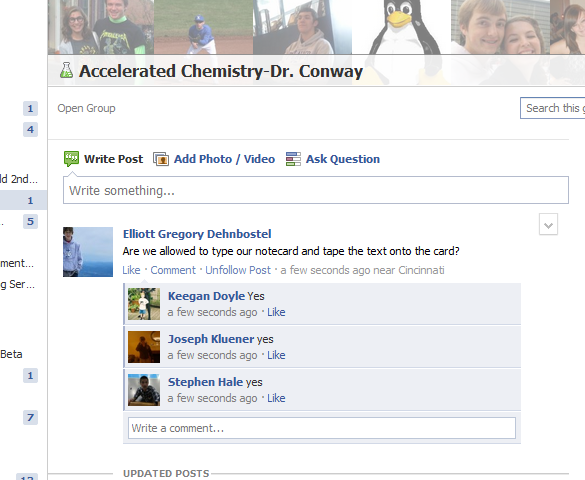Click the member photo of girl with glasses

click(x=101, y=27)
